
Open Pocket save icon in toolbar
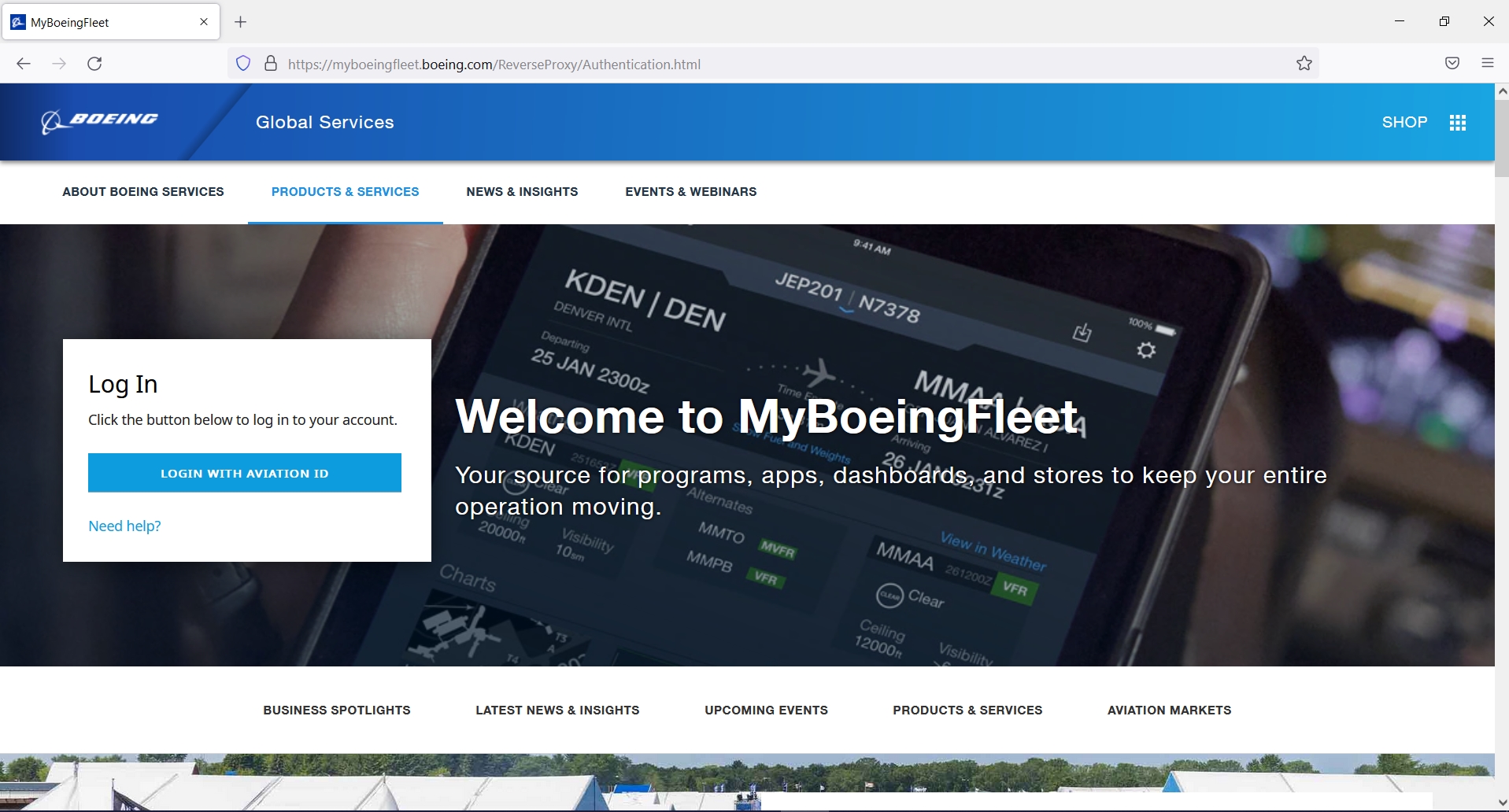point(1452,64)
